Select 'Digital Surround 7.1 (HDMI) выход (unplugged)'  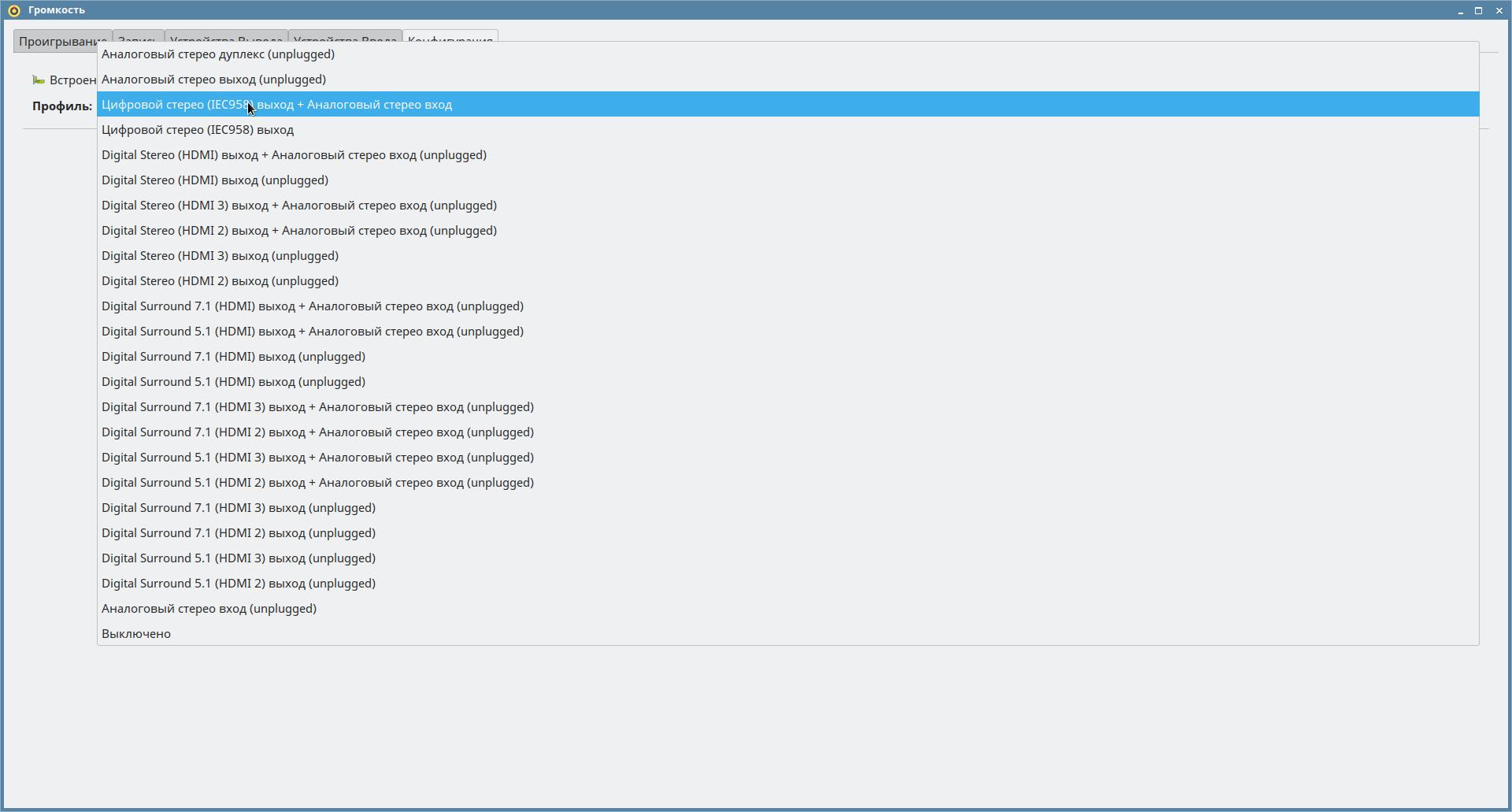pos(787,357)
